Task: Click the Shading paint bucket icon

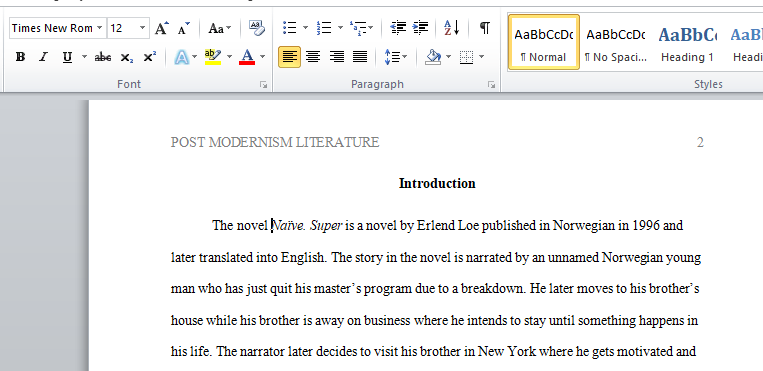Action: [x=433, y=57]
